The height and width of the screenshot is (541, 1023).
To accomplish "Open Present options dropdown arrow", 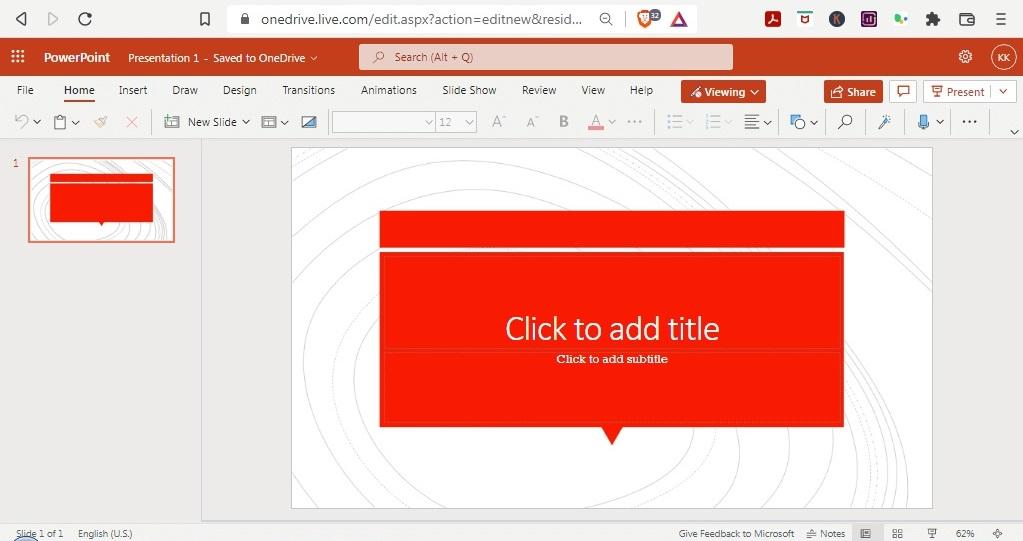I will click(1003, 91).
